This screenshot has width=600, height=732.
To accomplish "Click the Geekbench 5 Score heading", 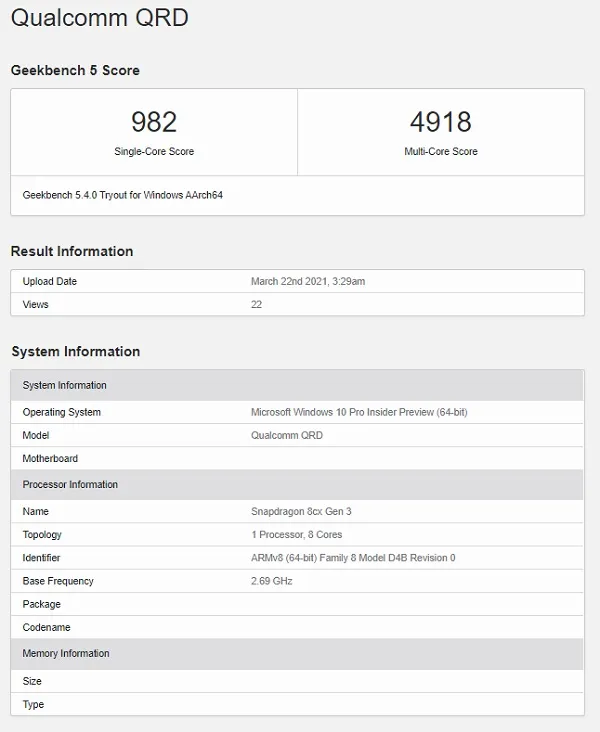I will point(75,70).
